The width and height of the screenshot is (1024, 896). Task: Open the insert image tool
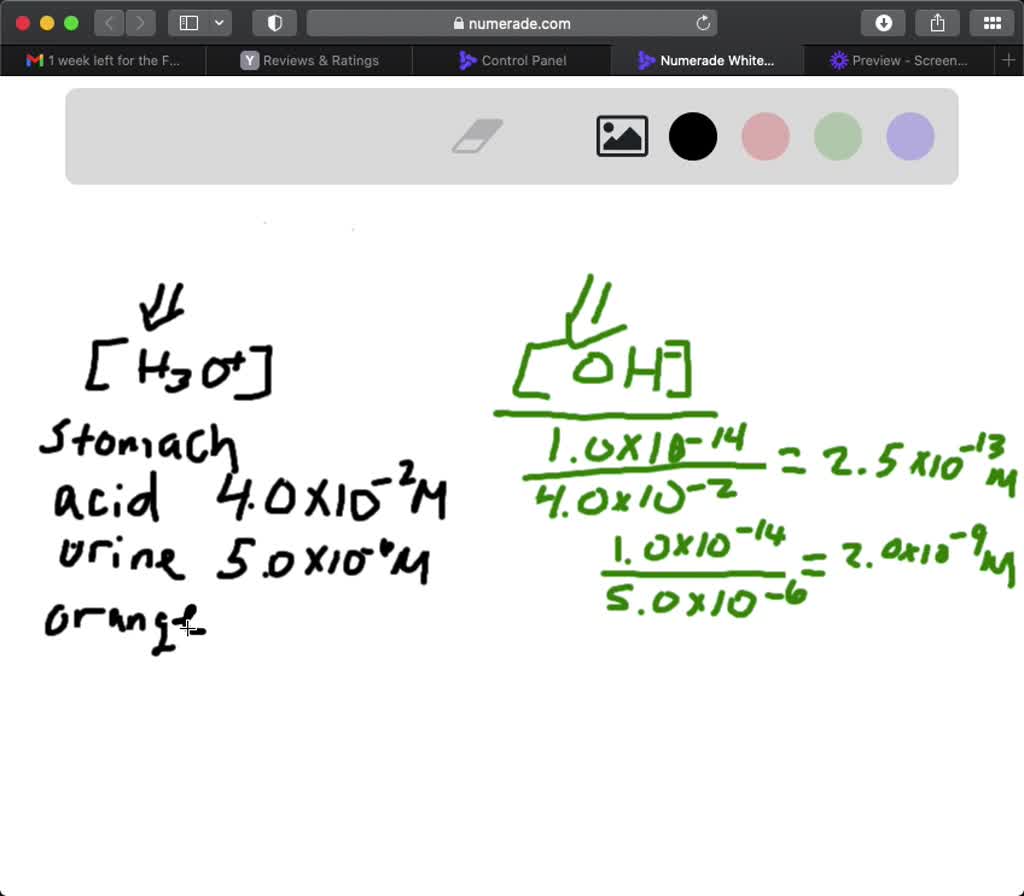(622, 137)
